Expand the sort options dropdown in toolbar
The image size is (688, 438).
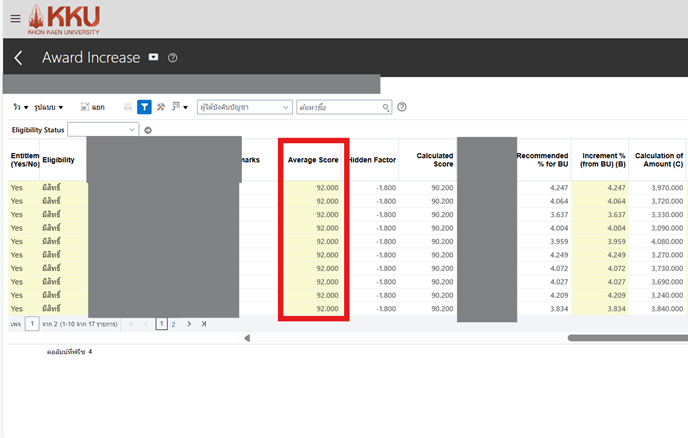pos(180,107)
